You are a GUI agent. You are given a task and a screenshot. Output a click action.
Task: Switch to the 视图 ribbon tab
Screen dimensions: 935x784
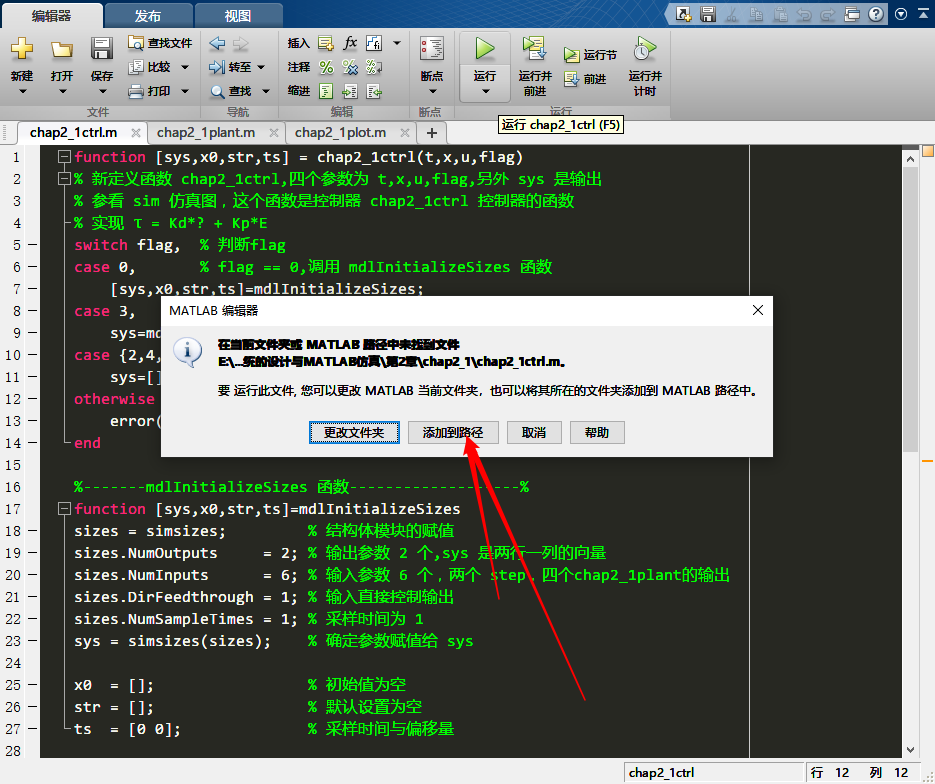[238, 16]
